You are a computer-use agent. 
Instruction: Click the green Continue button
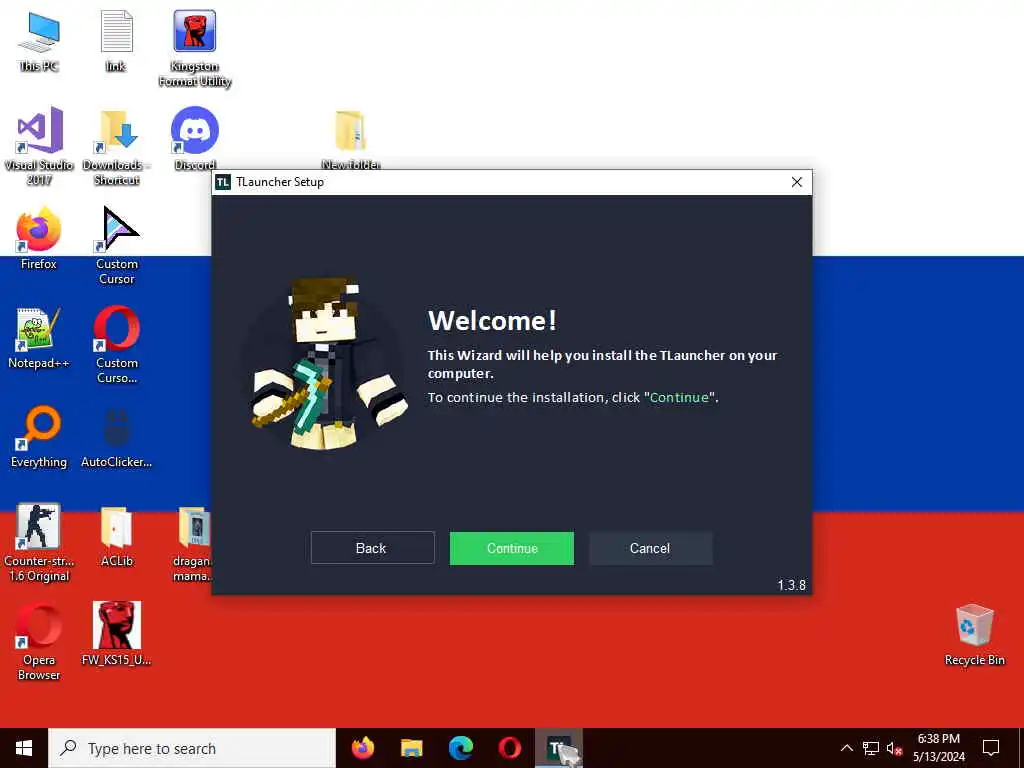coord(511,548)
